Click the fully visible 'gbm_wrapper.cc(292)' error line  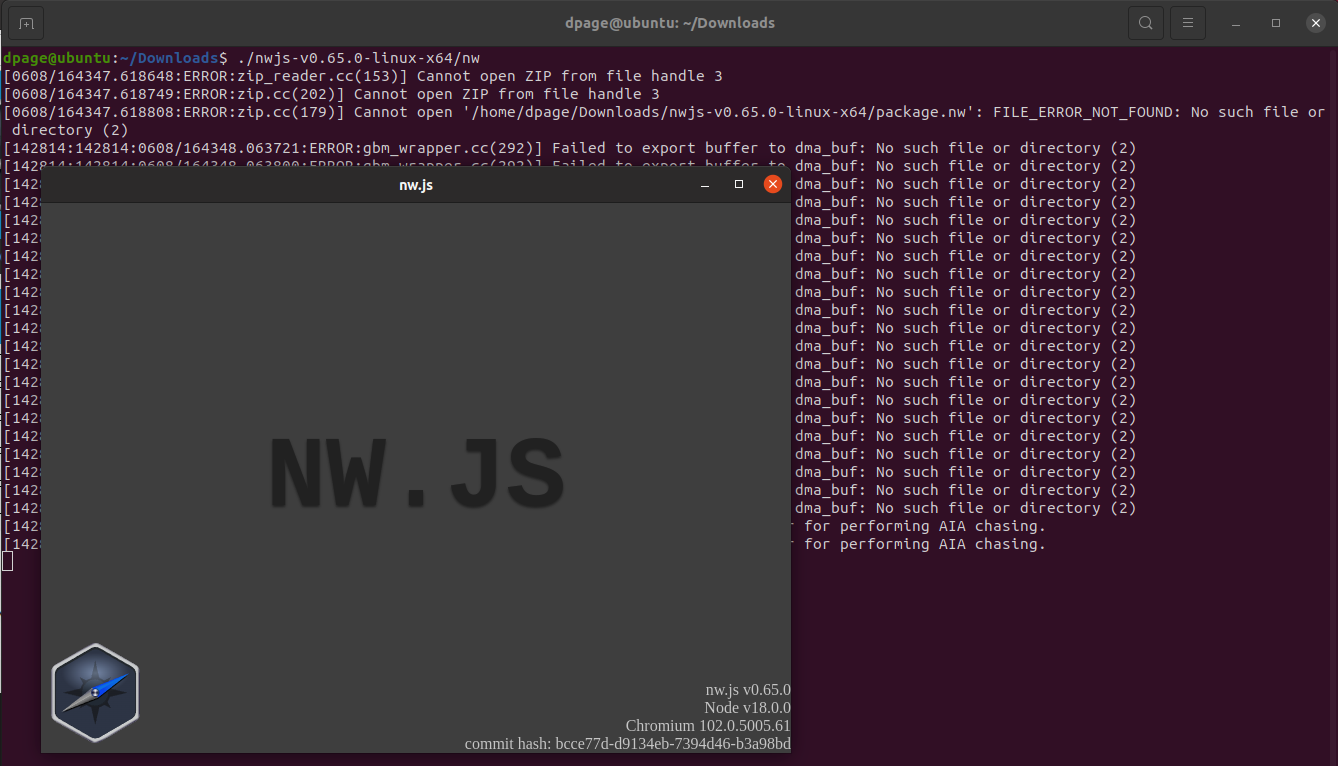pos(570,148)
